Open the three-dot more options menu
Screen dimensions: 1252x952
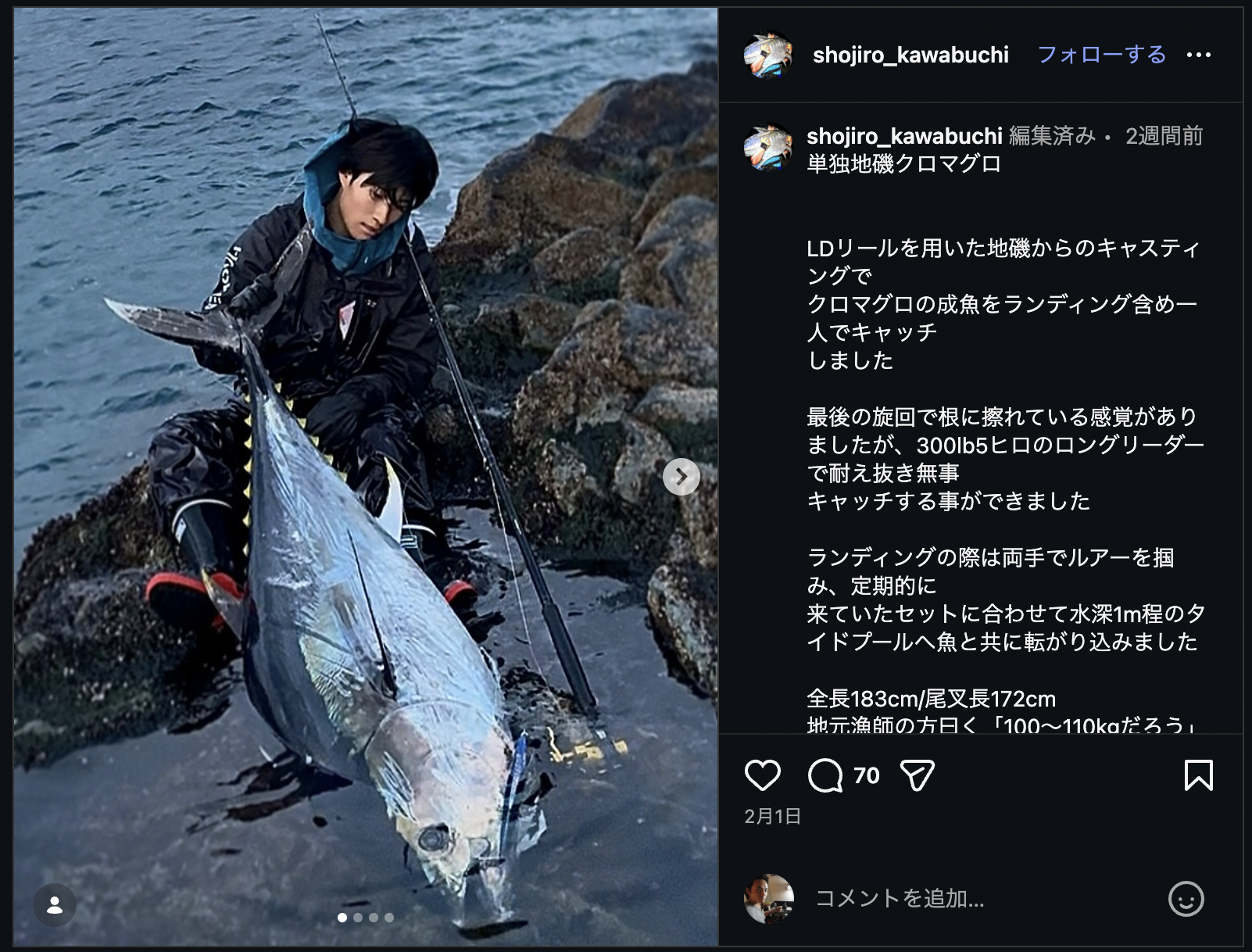[1198, 55]
